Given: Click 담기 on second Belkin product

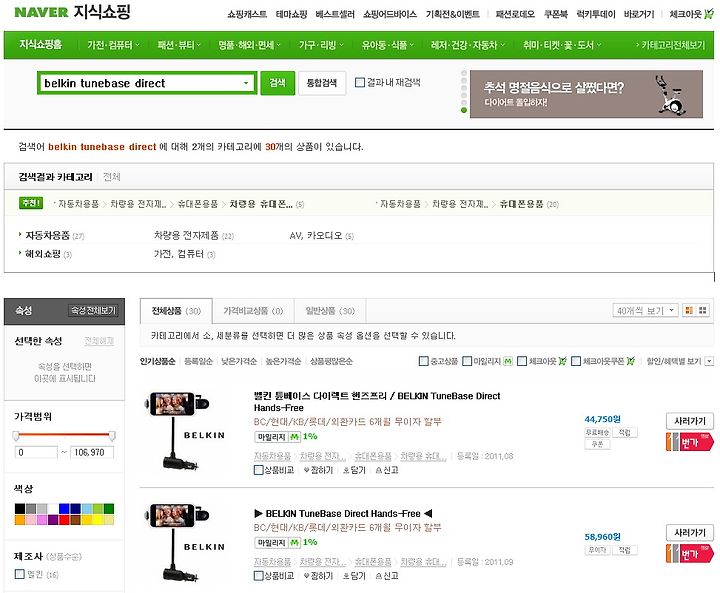Looking at the screenshot, I should click(354, 576).
